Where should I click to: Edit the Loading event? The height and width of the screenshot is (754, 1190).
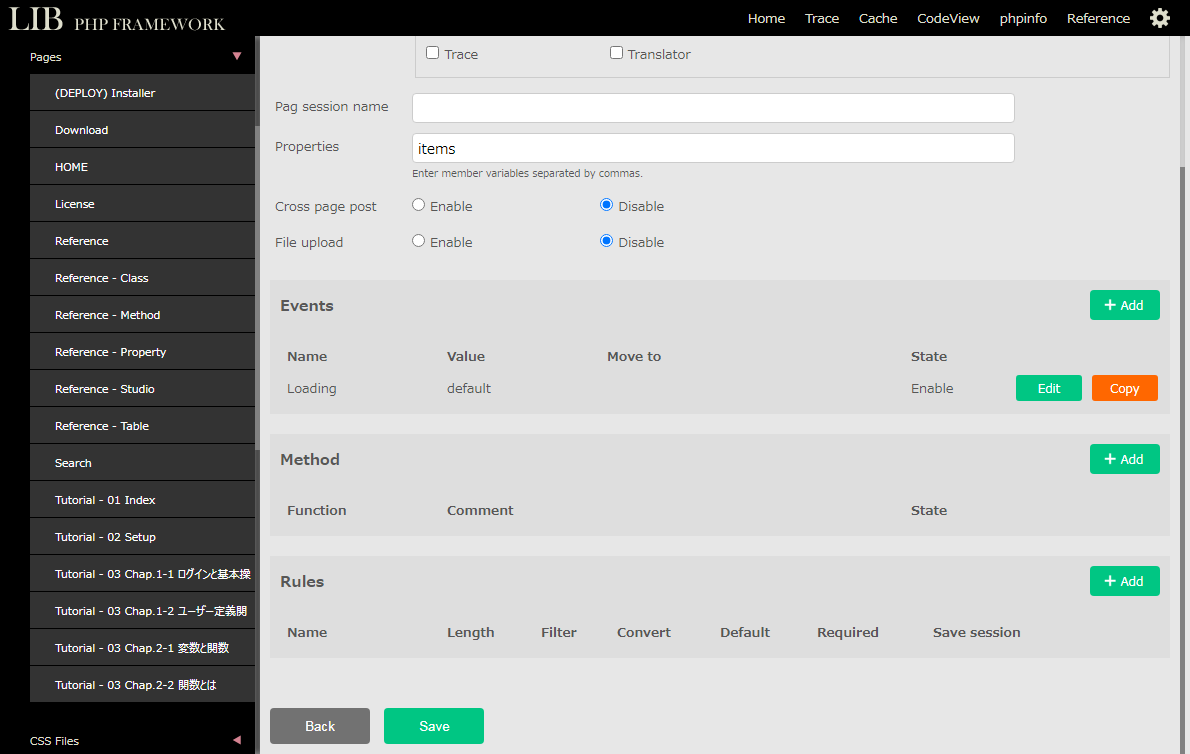click(x=1048, y=388)
